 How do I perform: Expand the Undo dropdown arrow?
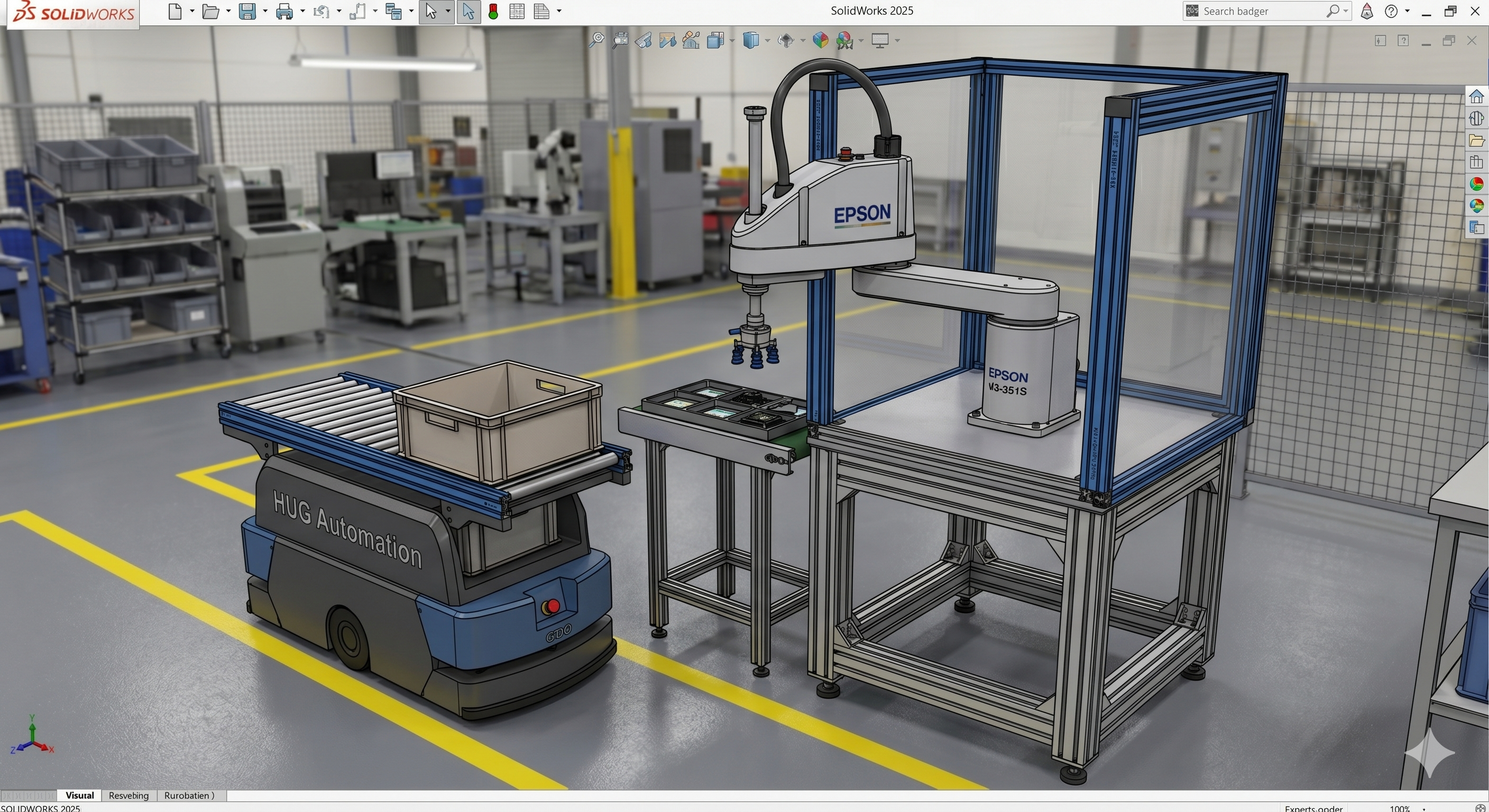coord(339,11)
